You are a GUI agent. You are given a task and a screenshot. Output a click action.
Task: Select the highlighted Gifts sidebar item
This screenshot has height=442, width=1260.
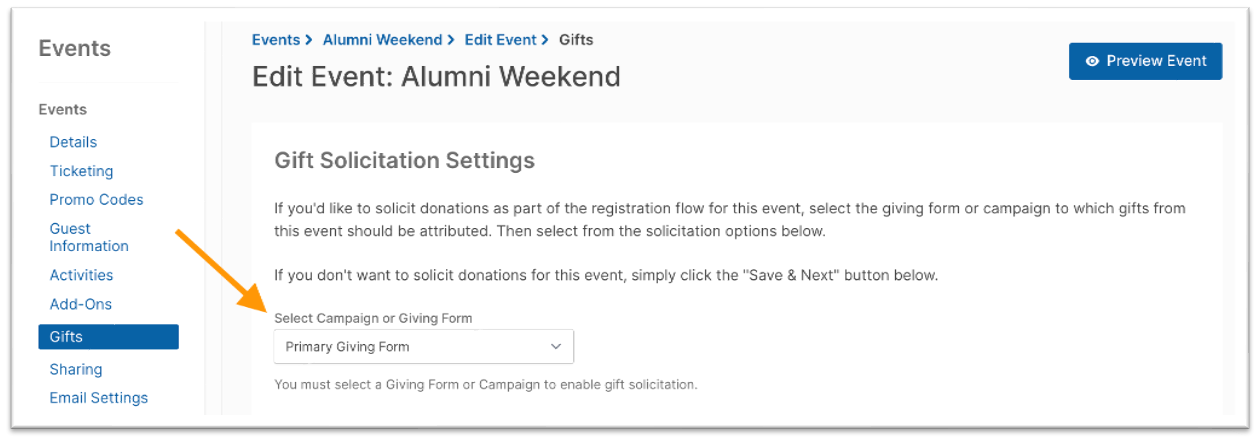(x=108, y=337)
